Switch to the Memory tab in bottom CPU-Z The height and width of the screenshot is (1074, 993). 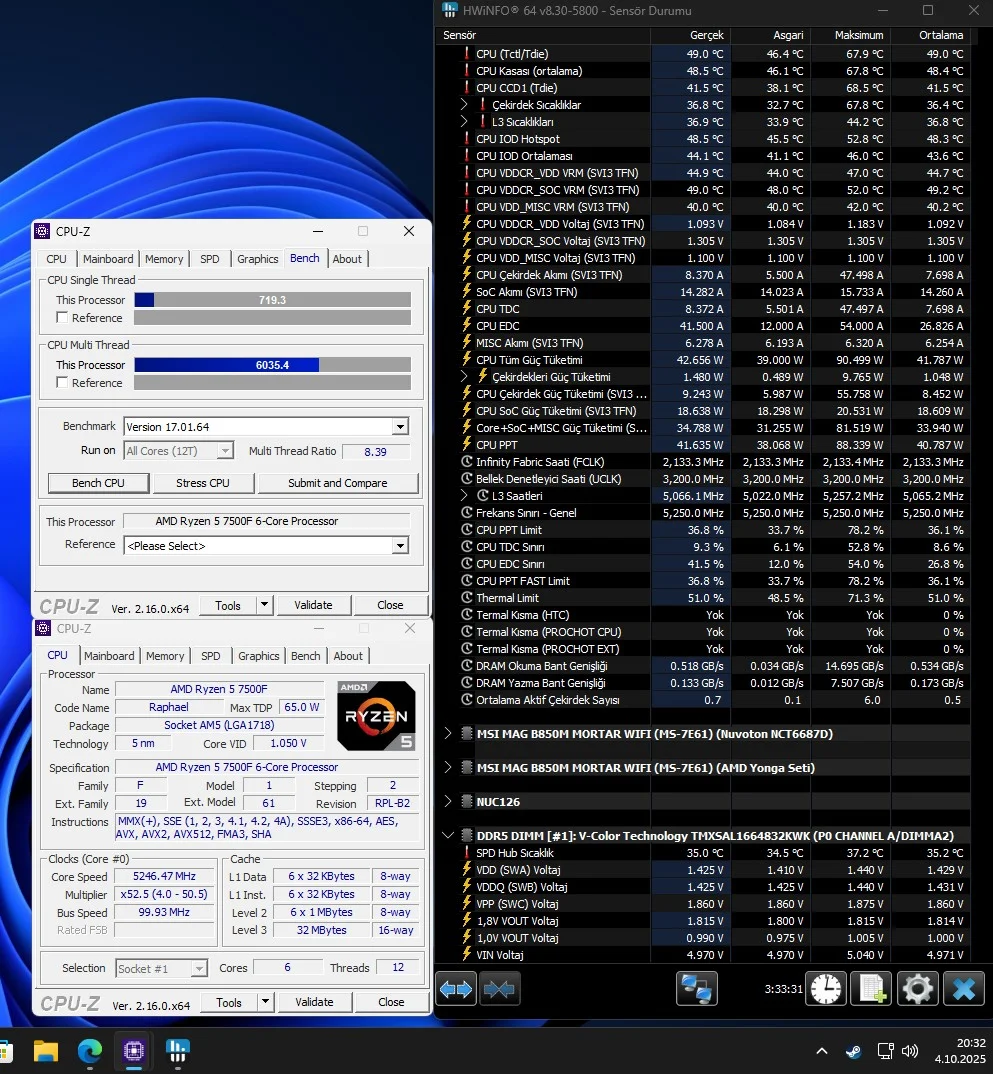click(x=165, y=656)
